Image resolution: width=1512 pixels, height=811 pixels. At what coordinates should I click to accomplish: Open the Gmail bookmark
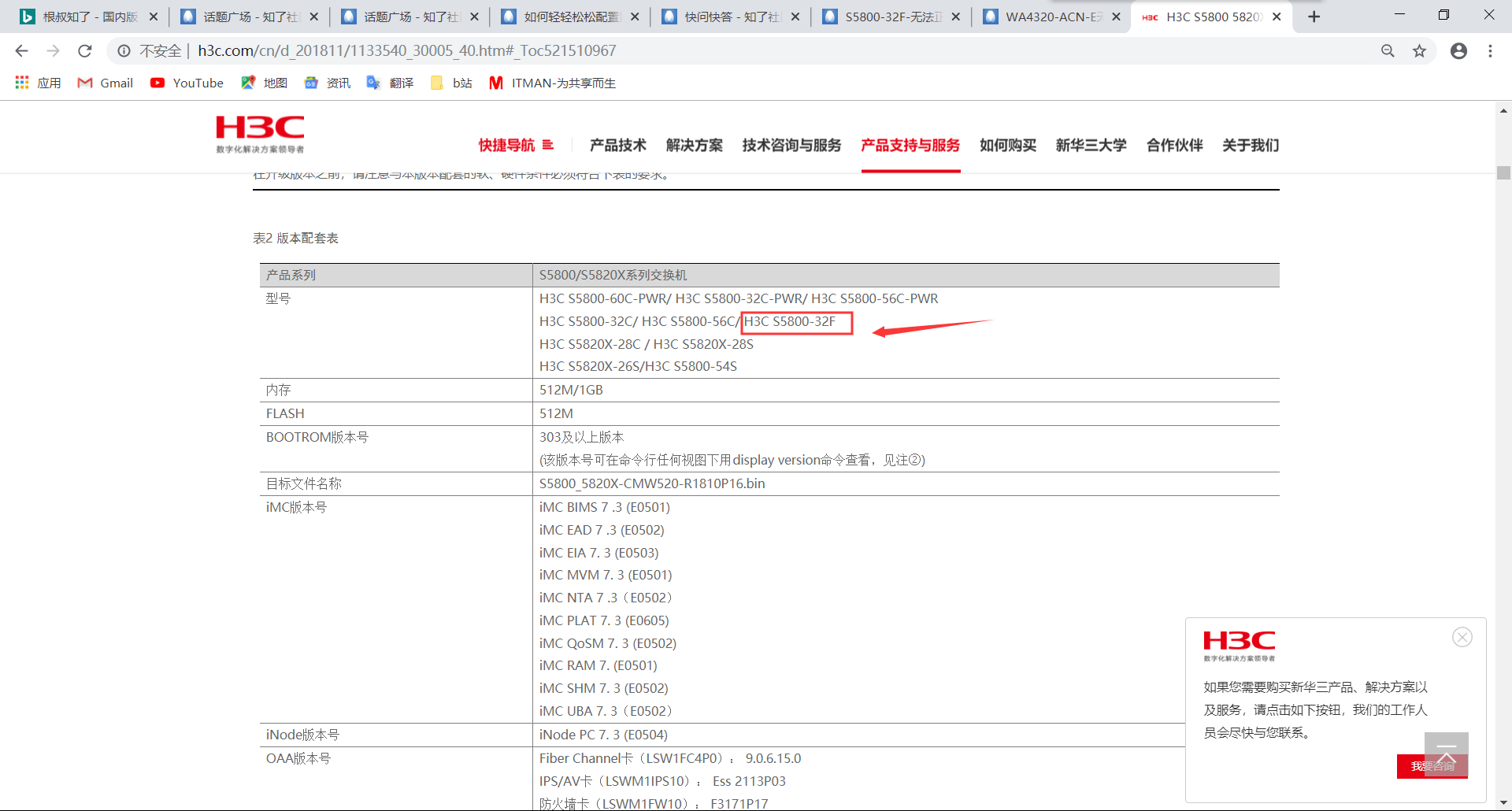tap(106, 83)
